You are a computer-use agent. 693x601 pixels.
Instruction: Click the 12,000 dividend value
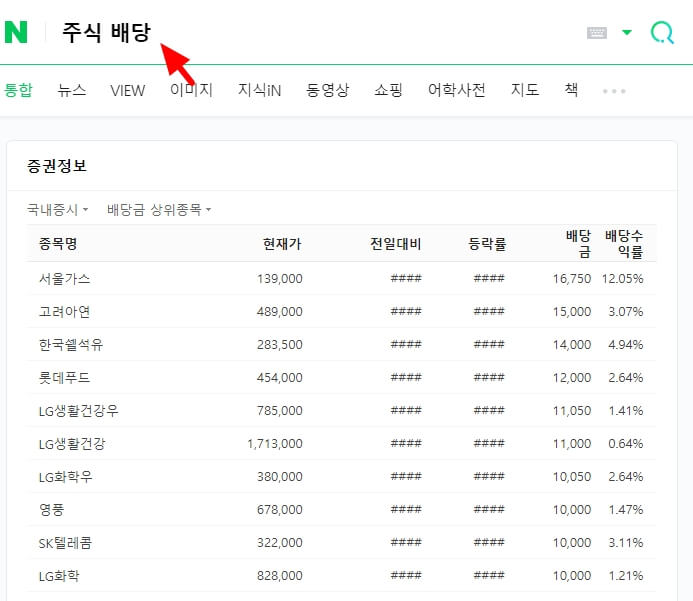tap(572, 378)
